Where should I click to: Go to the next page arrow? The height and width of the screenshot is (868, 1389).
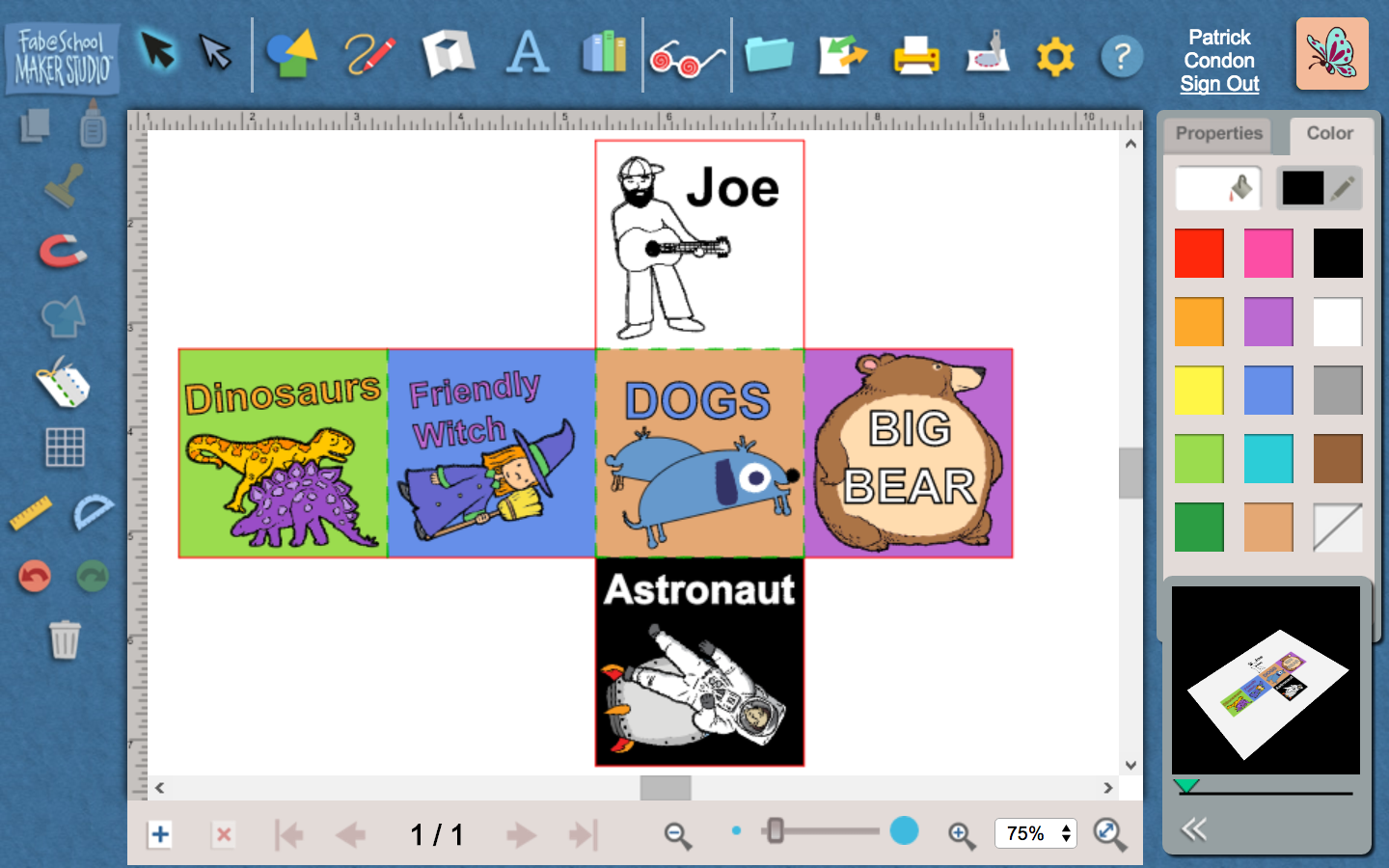[521, 834]
